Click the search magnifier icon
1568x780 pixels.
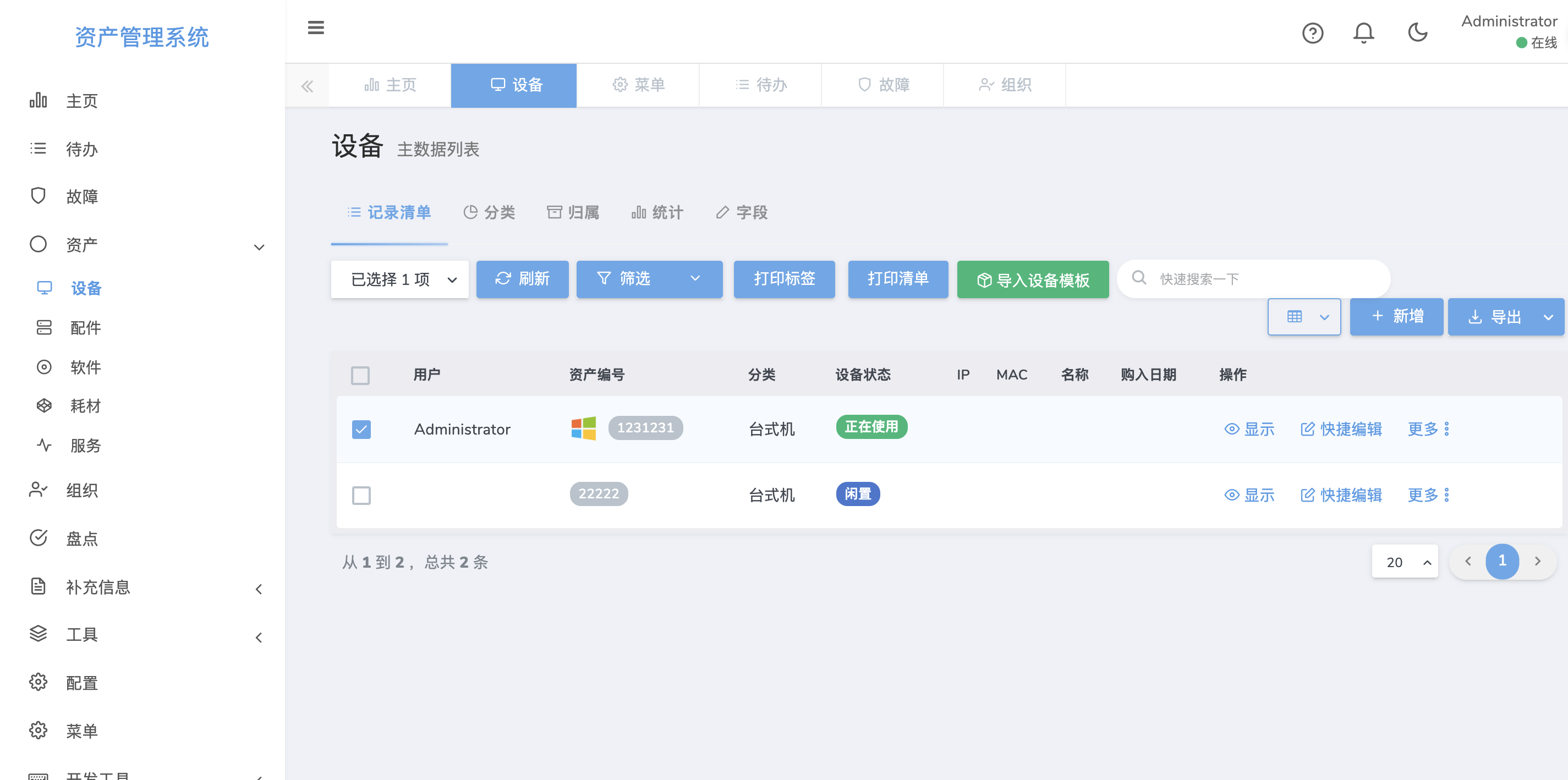(1139, 278)
